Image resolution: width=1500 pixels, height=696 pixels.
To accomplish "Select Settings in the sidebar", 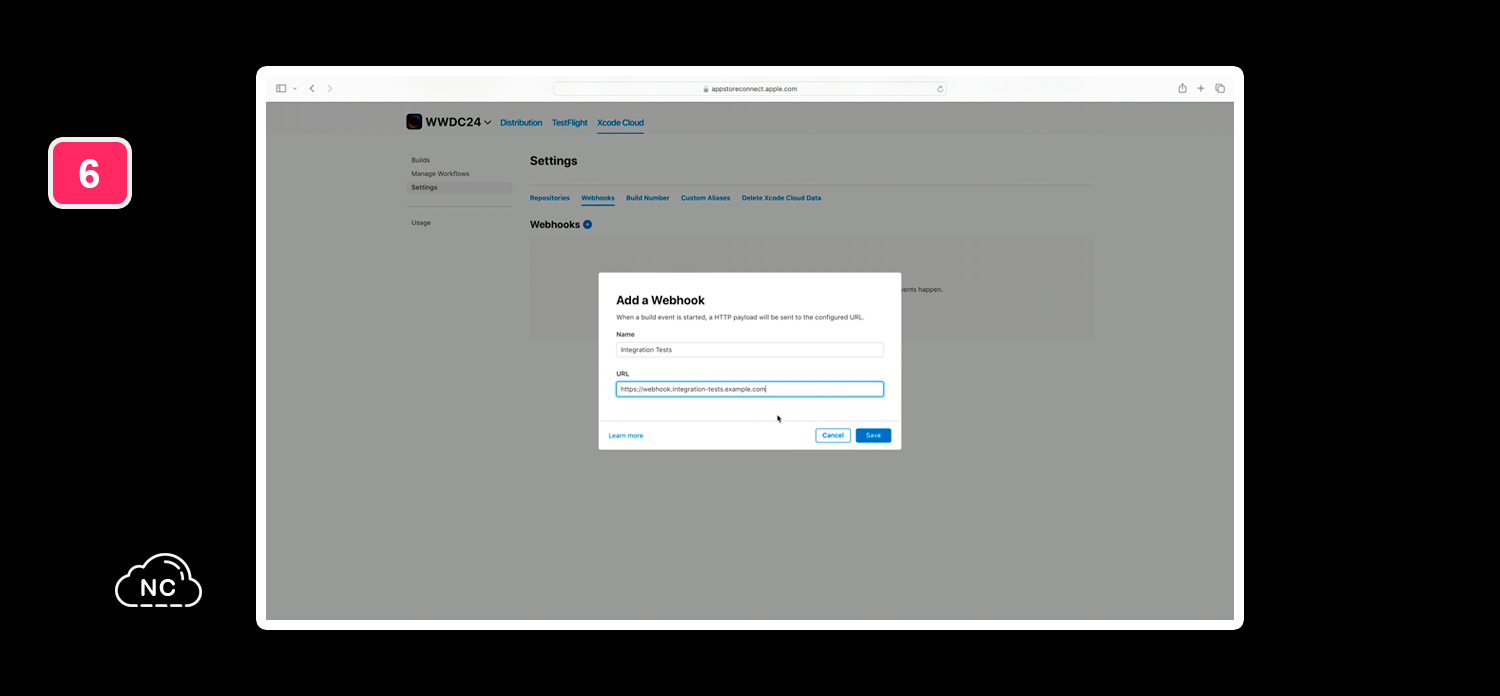I will pos(459,187).
